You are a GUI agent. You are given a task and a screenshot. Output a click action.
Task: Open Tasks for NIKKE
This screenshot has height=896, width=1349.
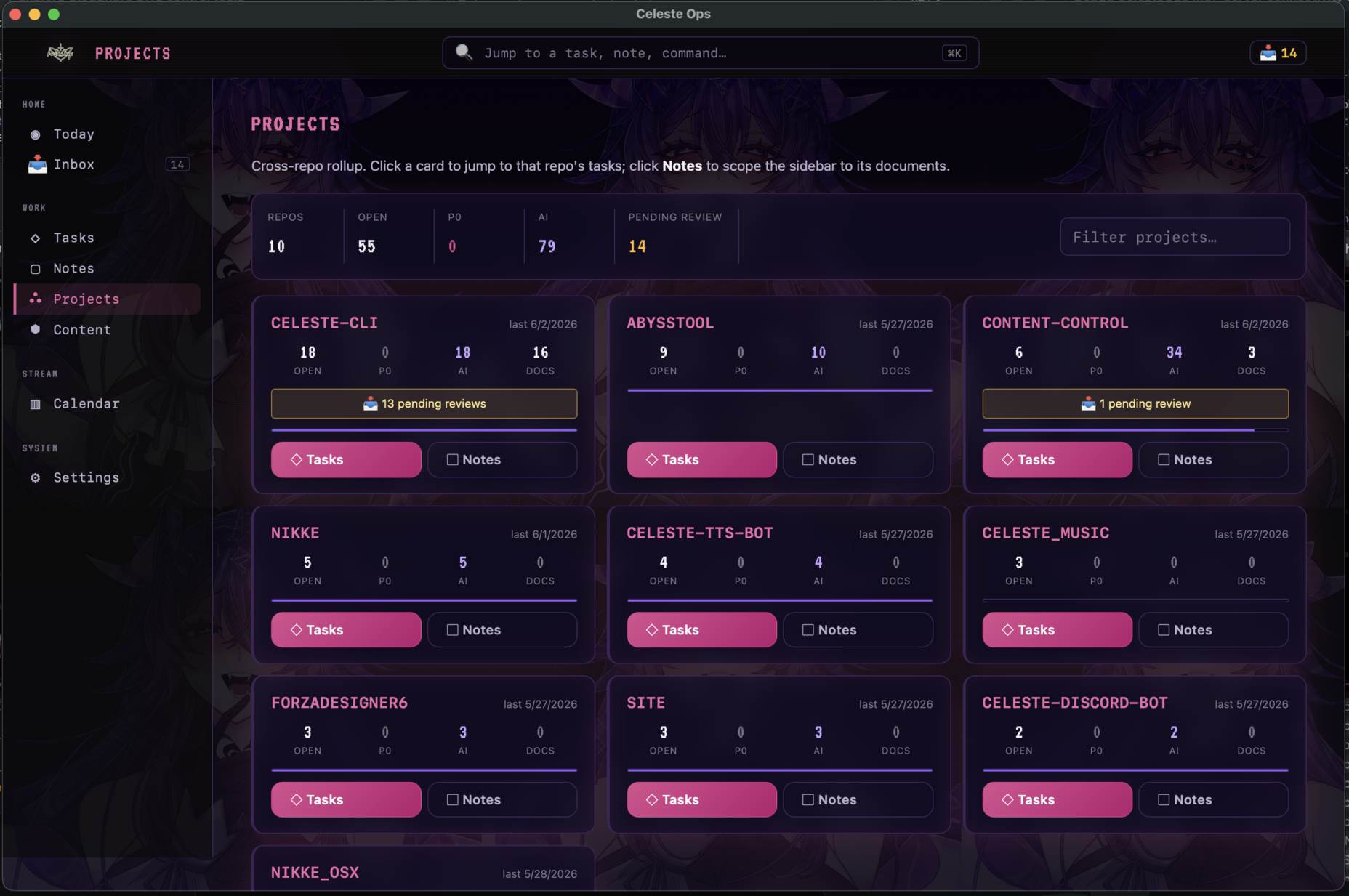(346, 629)
